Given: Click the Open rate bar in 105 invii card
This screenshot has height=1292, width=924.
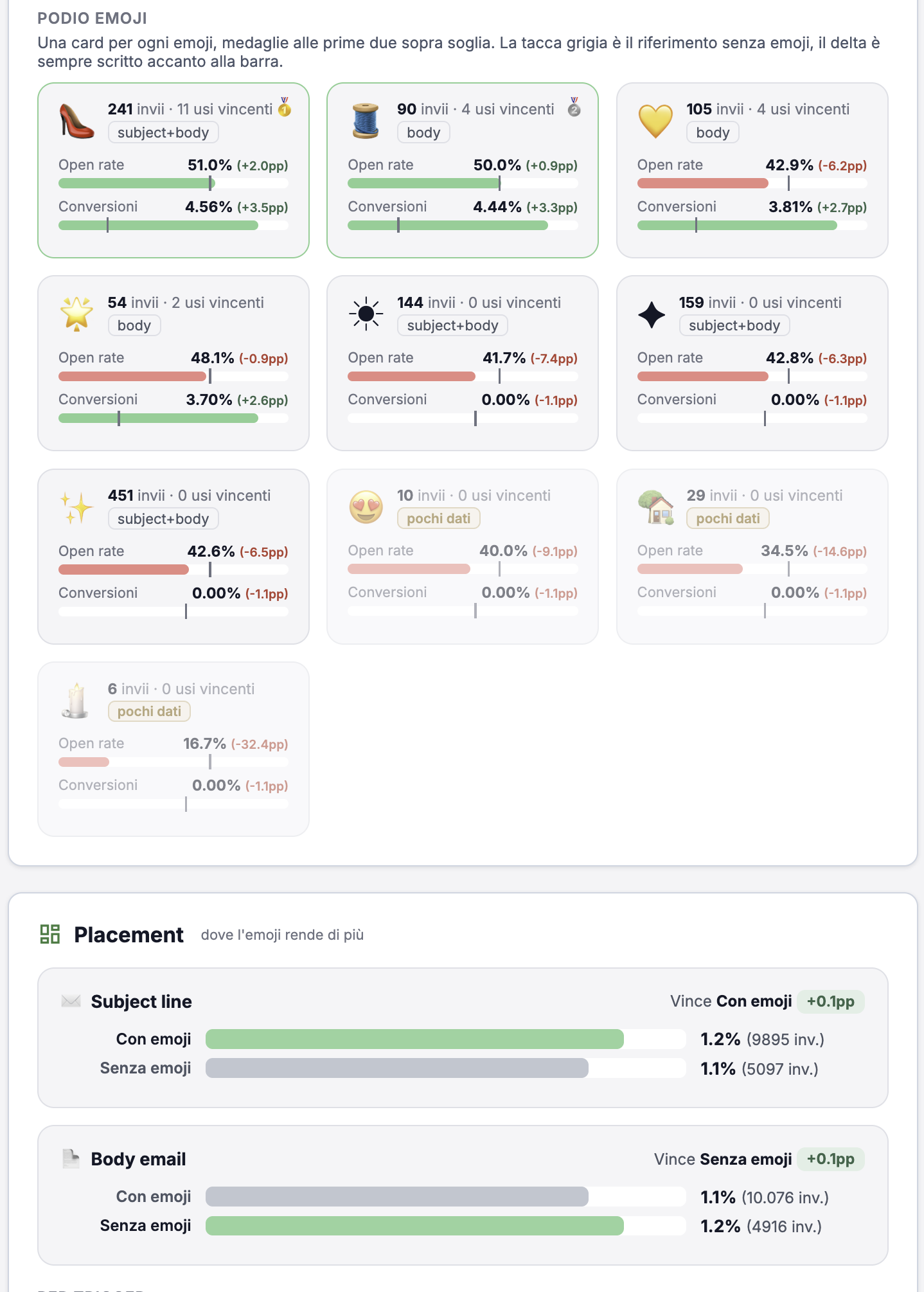Looking at the screenshot, I should pyautogui.click(x=752, y=183).
